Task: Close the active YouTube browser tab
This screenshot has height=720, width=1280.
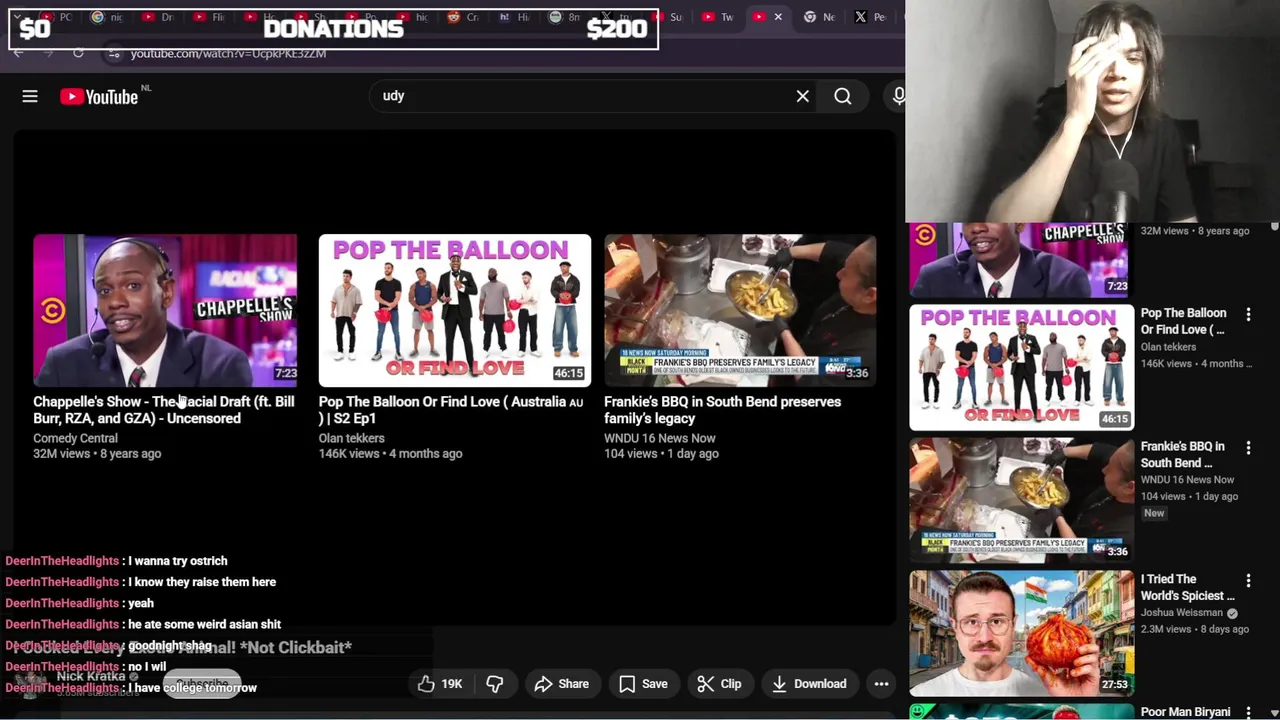Action: pos(778,17)
